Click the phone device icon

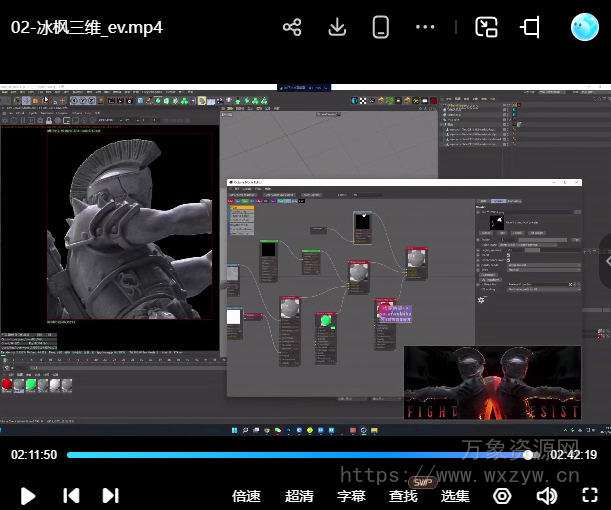(381, 27)
